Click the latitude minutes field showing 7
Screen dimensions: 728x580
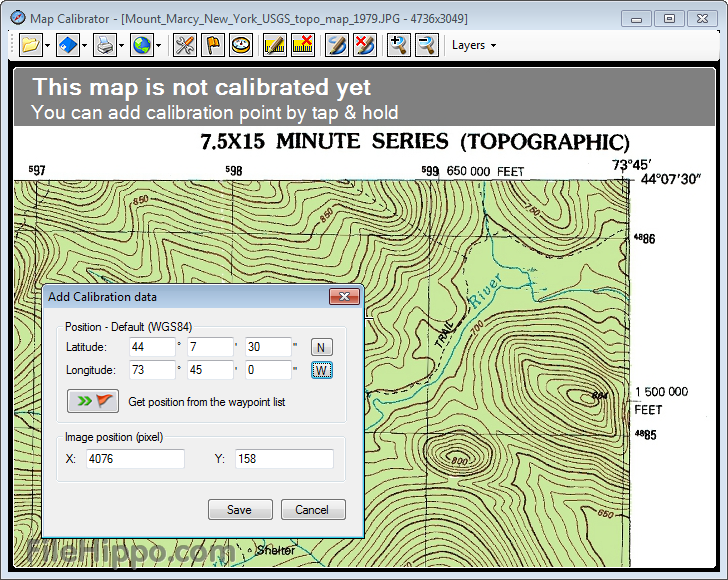[x=210, y=347]
